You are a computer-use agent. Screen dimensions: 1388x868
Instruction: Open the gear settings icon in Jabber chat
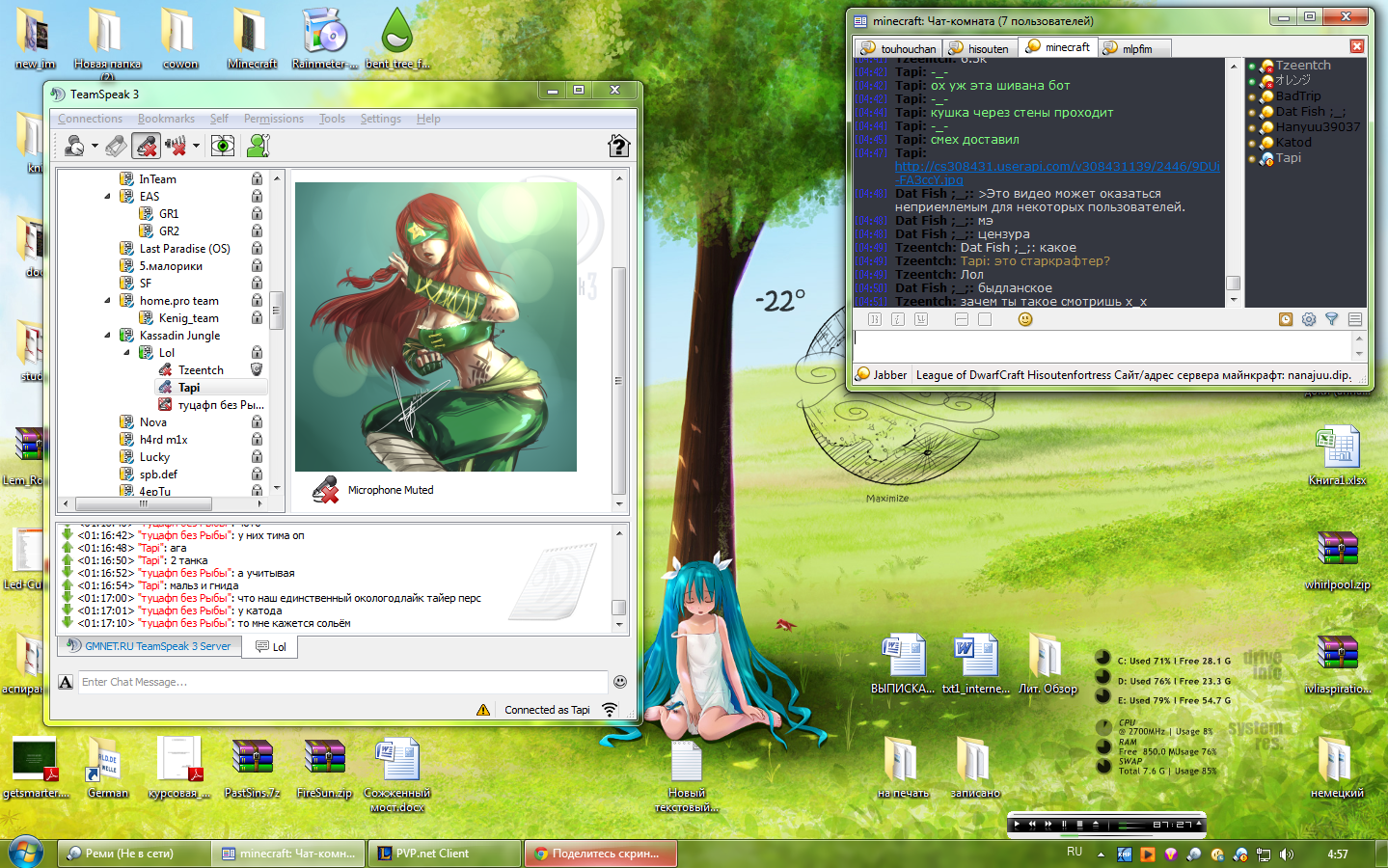coord(1309,319)
